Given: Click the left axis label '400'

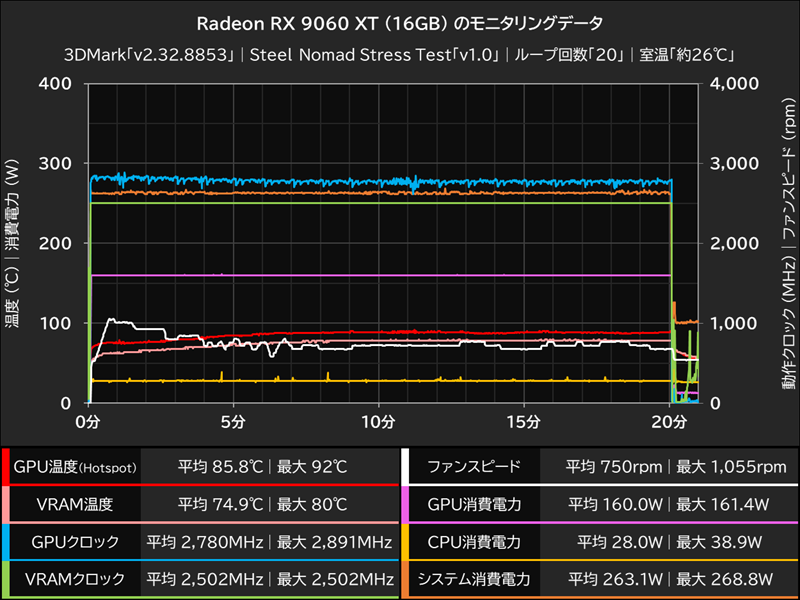Looking at the screenshot, I should (x=55, y=84).
